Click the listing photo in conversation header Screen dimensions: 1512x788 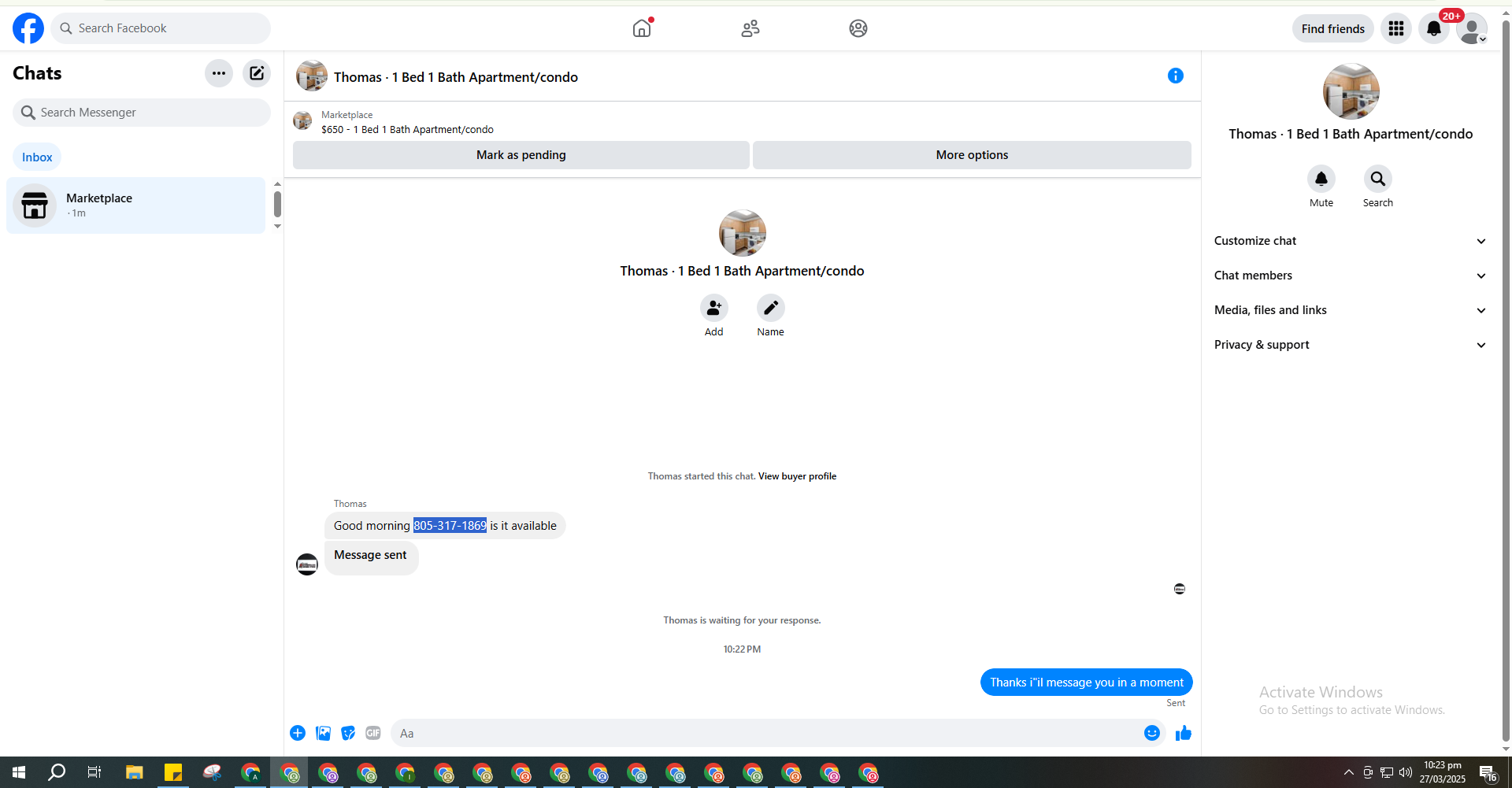point(312,76)
